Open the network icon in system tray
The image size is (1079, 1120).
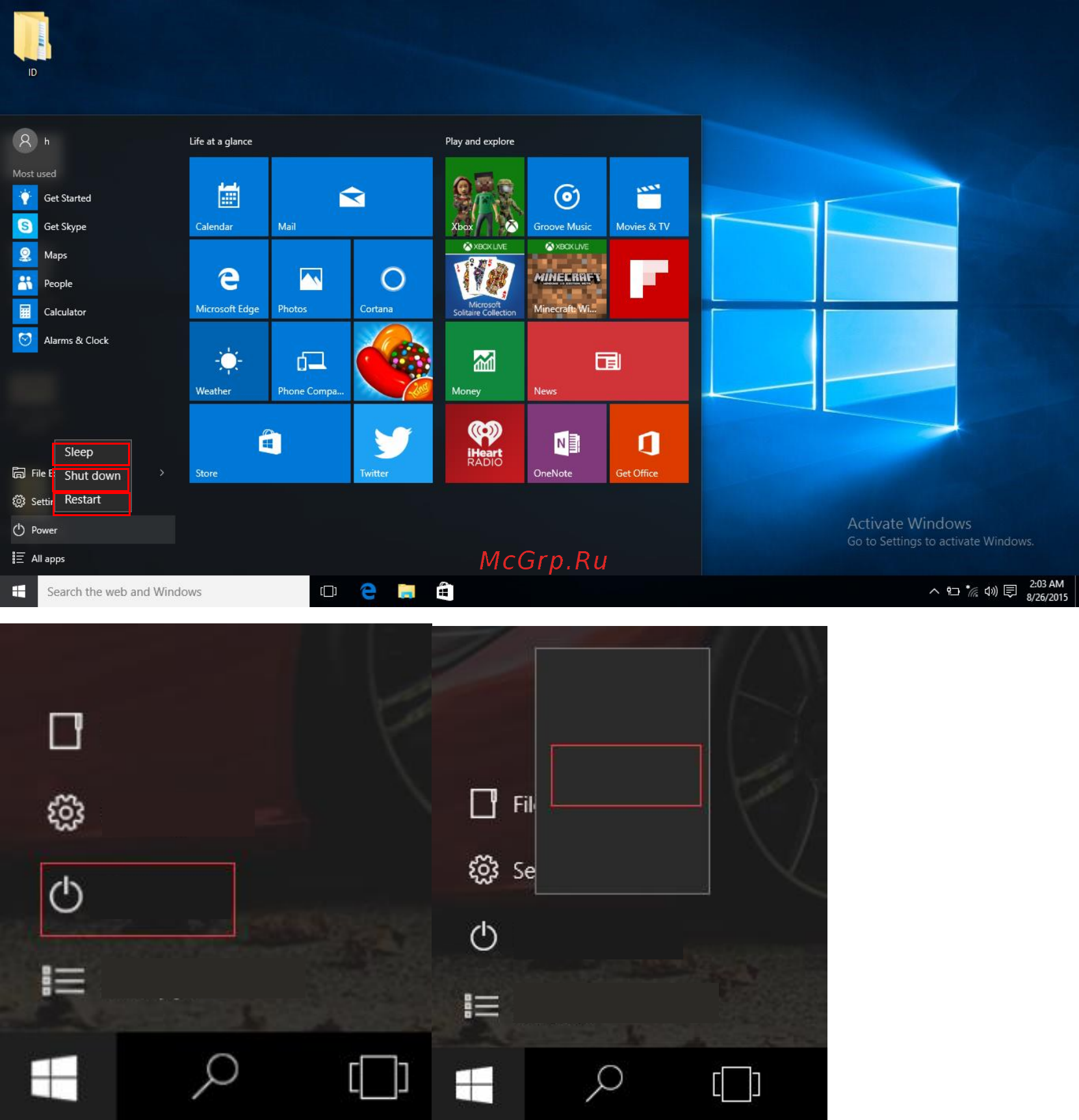[x=972, y=591]
